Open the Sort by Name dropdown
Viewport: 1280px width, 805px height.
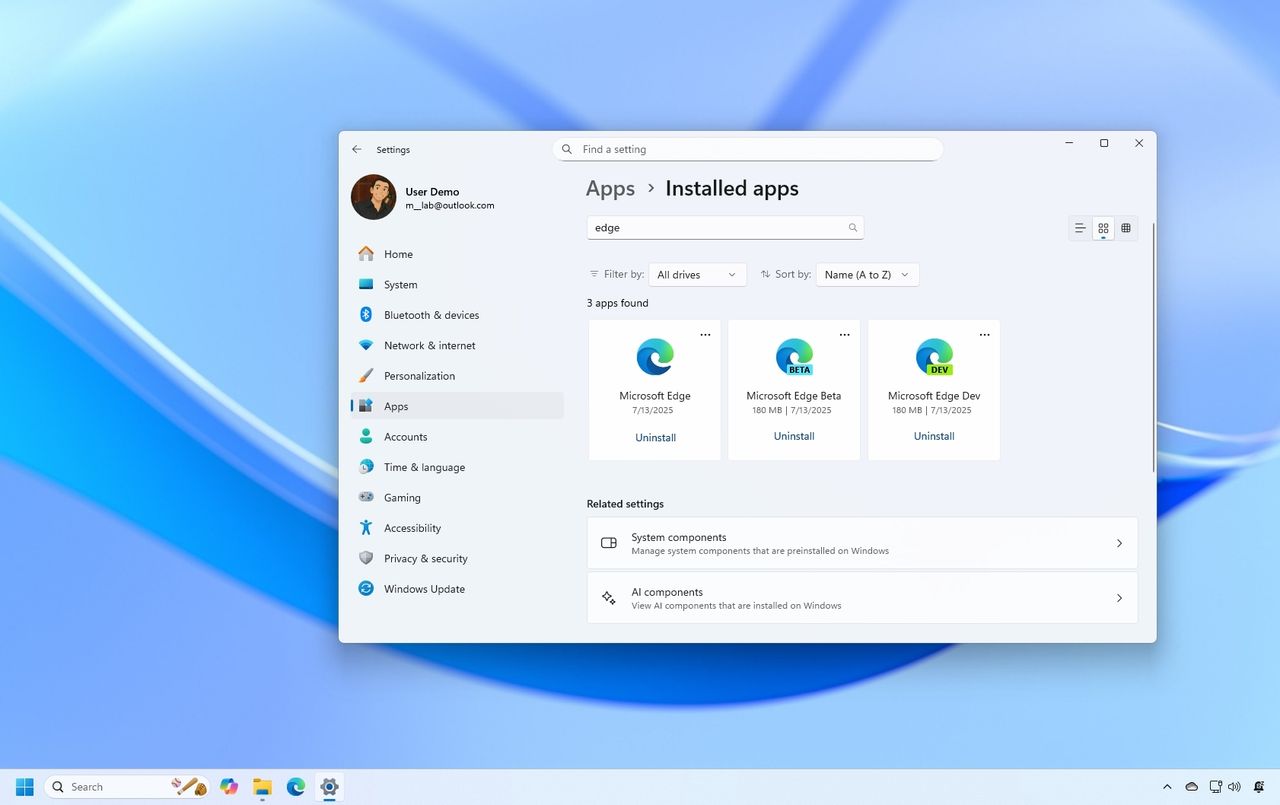point(867,275)
